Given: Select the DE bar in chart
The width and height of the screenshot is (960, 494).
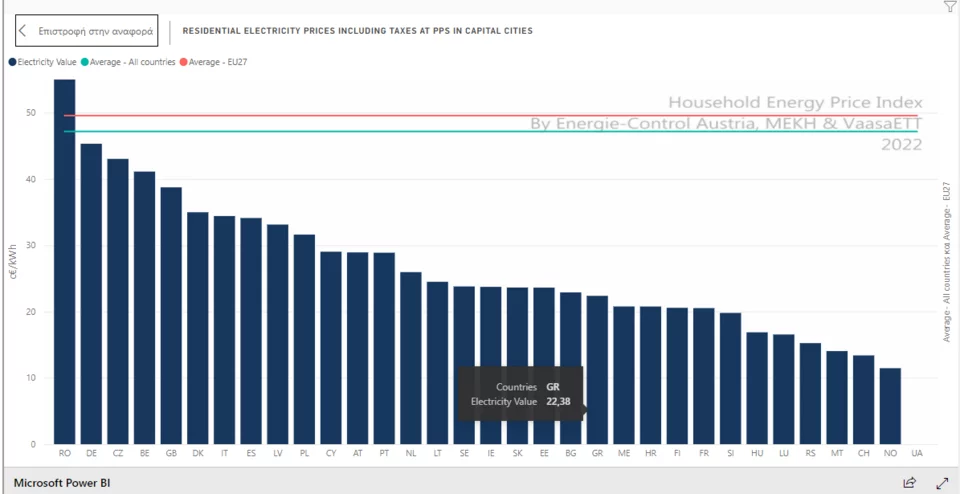Looking at the screenshot, I should pyautogui.click(x=91, y=294).
